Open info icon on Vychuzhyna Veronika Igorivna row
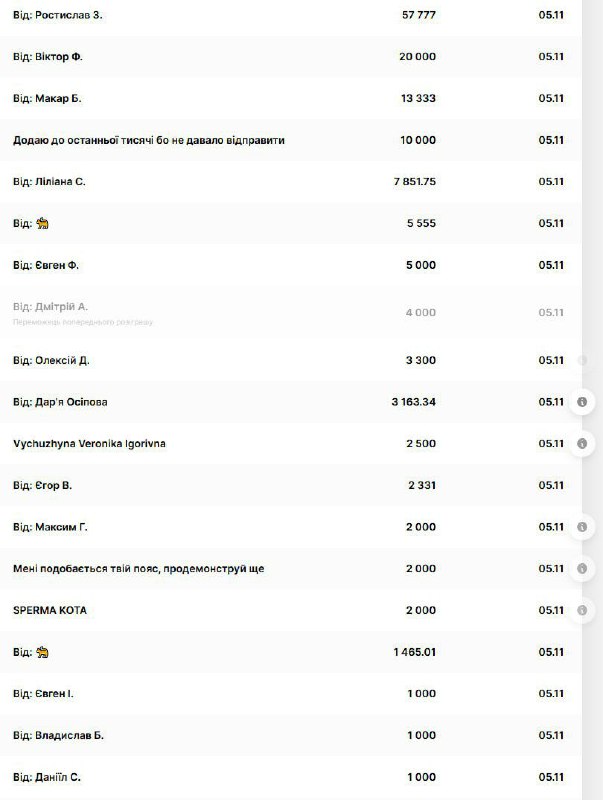603x800 pixels. [x=582, y=443]
